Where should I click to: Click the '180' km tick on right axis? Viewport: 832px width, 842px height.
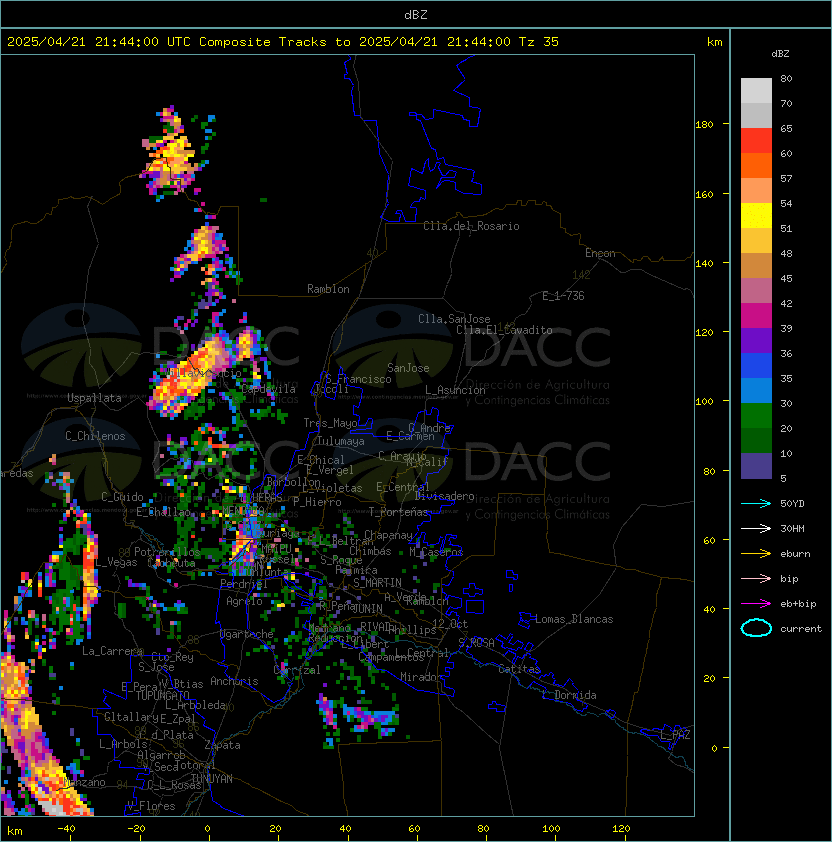pyautogui.click(x=704, y=125)
